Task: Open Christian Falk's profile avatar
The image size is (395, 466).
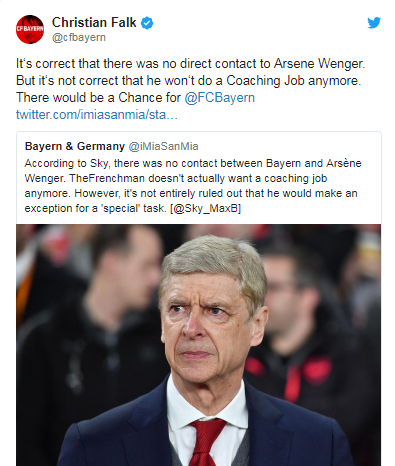Action: [x=30, y=29]
